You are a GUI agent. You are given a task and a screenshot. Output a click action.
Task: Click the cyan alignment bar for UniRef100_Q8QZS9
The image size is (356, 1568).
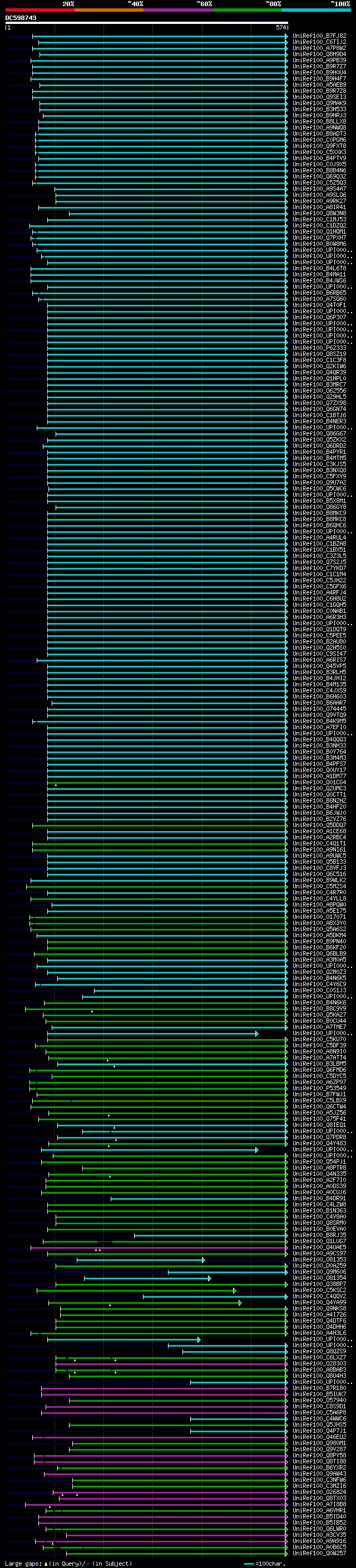(234, 1351)
